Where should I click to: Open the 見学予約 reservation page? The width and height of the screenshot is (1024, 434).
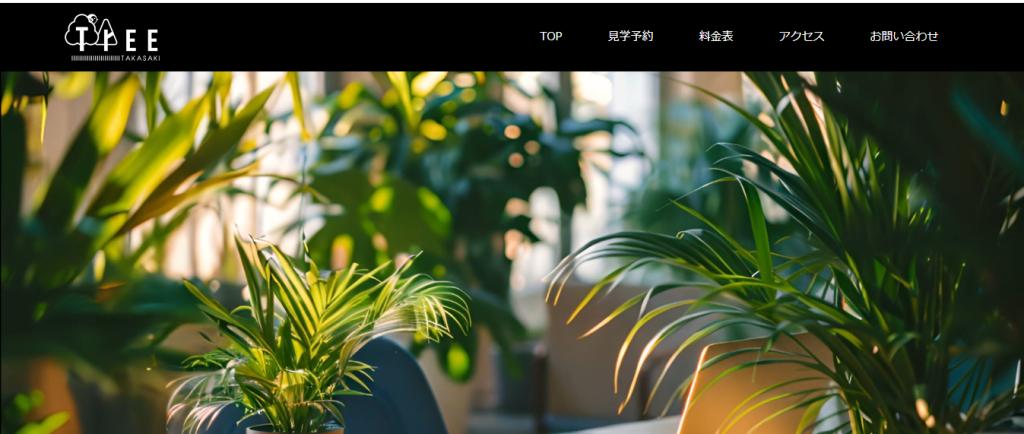(630, 37)
